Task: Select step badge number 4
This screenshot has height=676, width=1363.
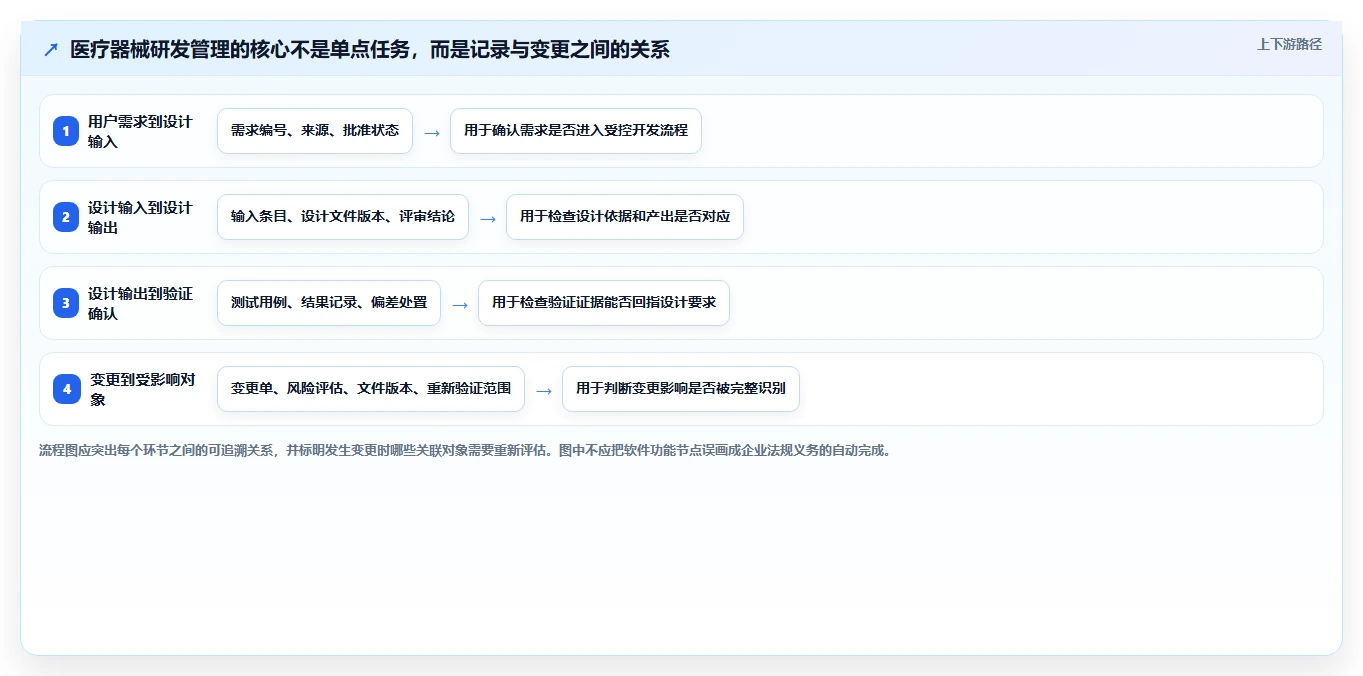Action: (66, 389)
